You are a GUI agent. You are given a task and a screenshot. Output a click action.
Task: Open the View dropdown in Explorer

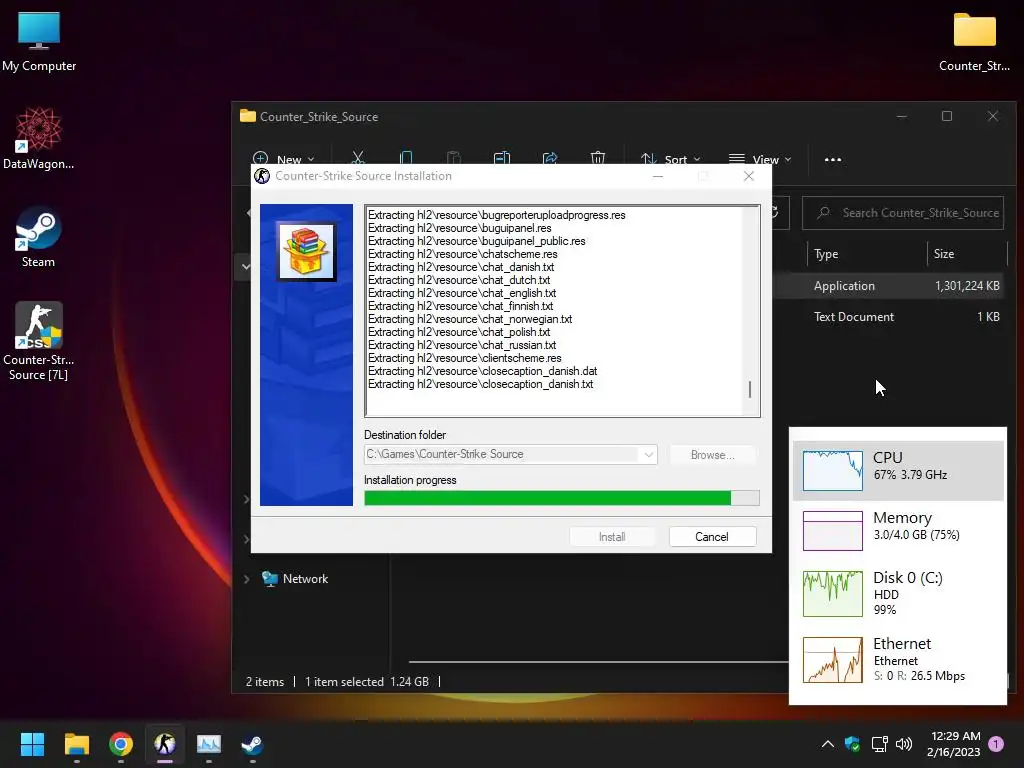[760, 159]
